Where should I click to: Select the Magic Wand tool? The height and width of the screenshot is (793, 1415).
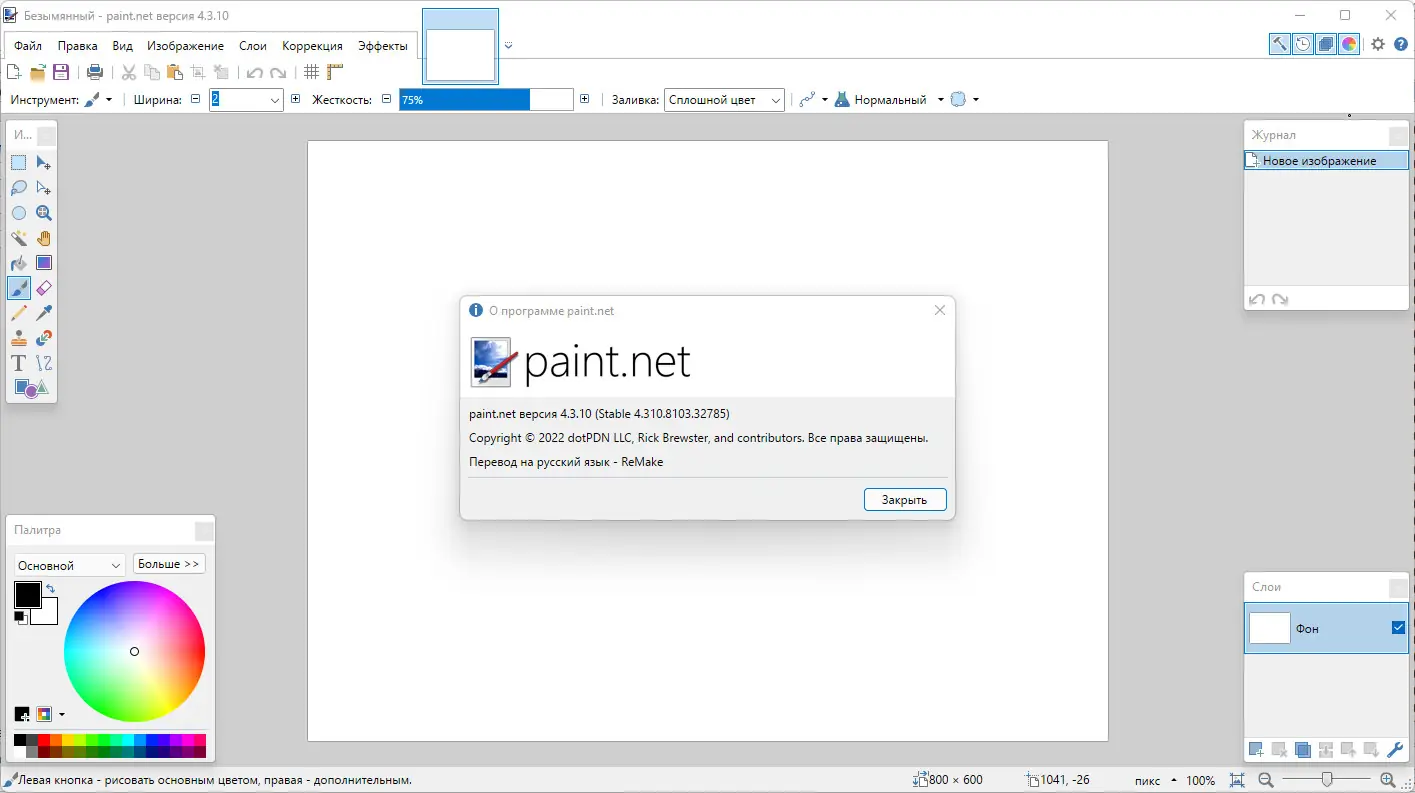pos(19,238)
